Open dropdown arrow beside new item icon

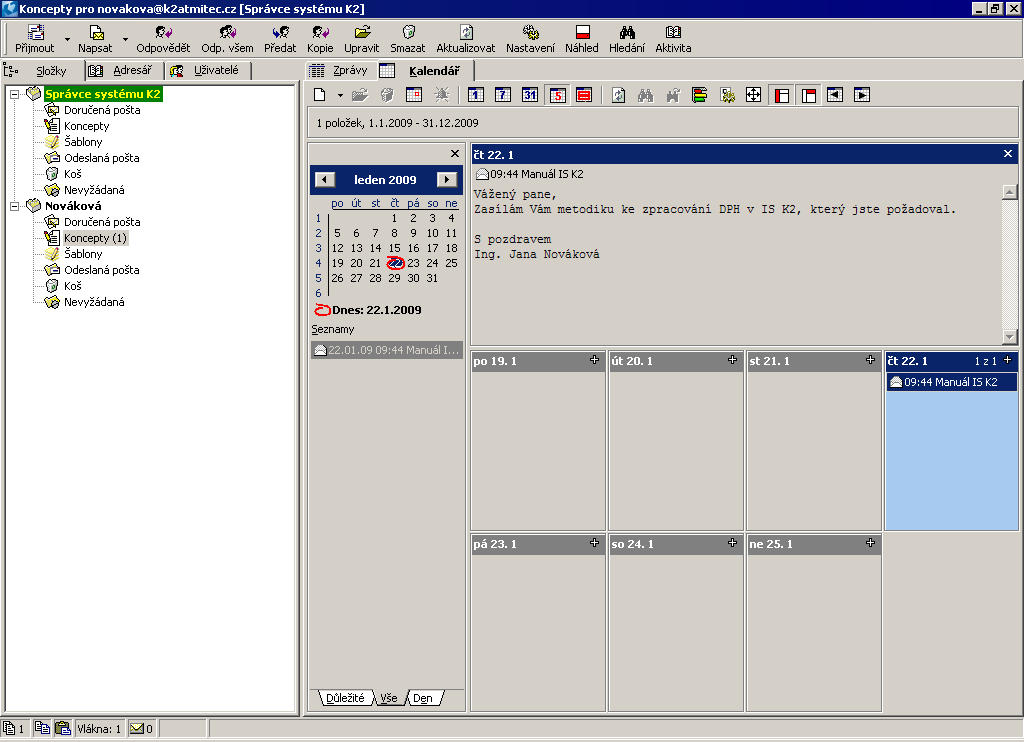(x=340, y=96)
